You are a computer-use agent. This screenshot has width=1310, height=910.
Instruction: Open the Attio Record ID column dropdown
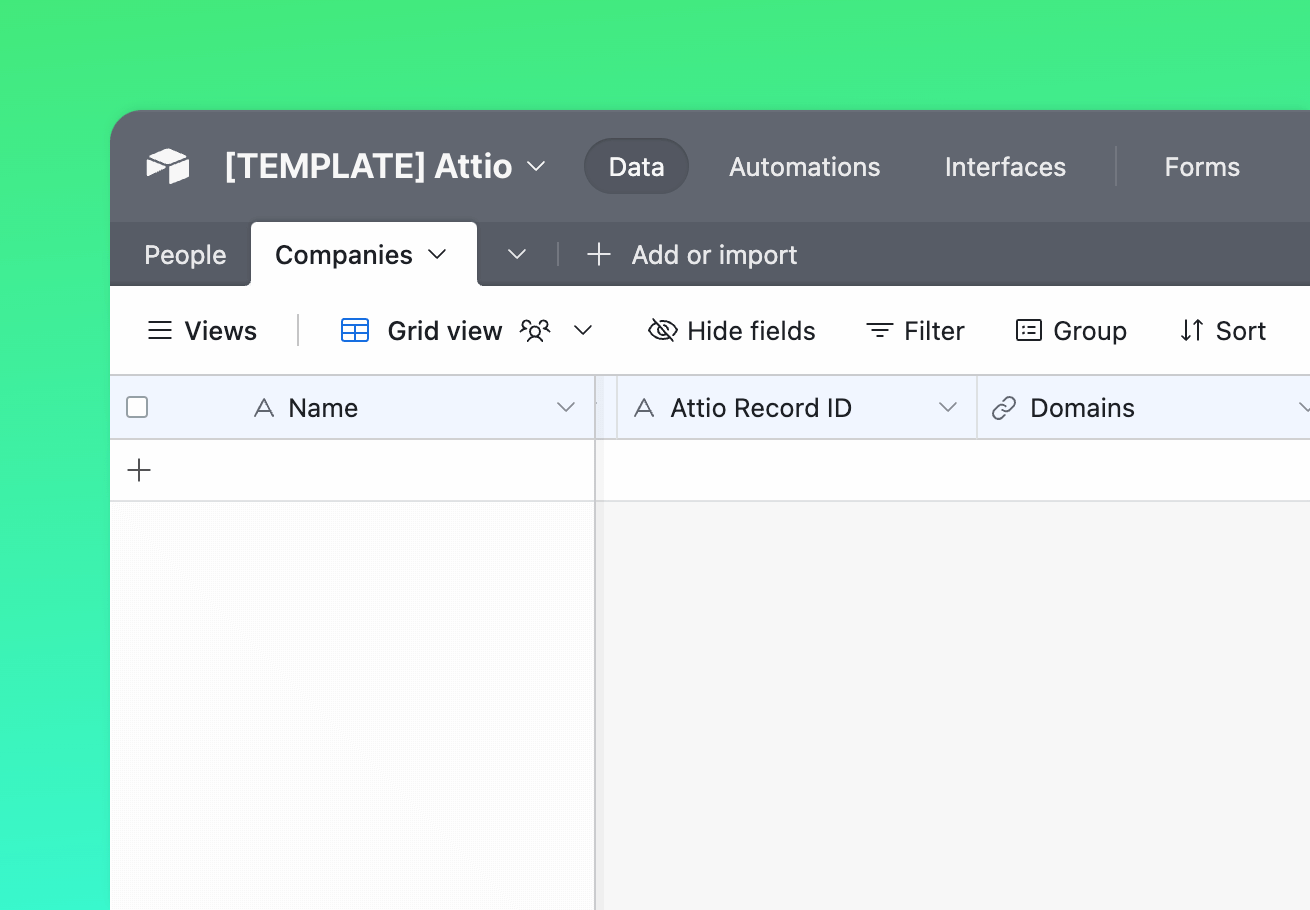pyautogui.click(x=948, y=408)
